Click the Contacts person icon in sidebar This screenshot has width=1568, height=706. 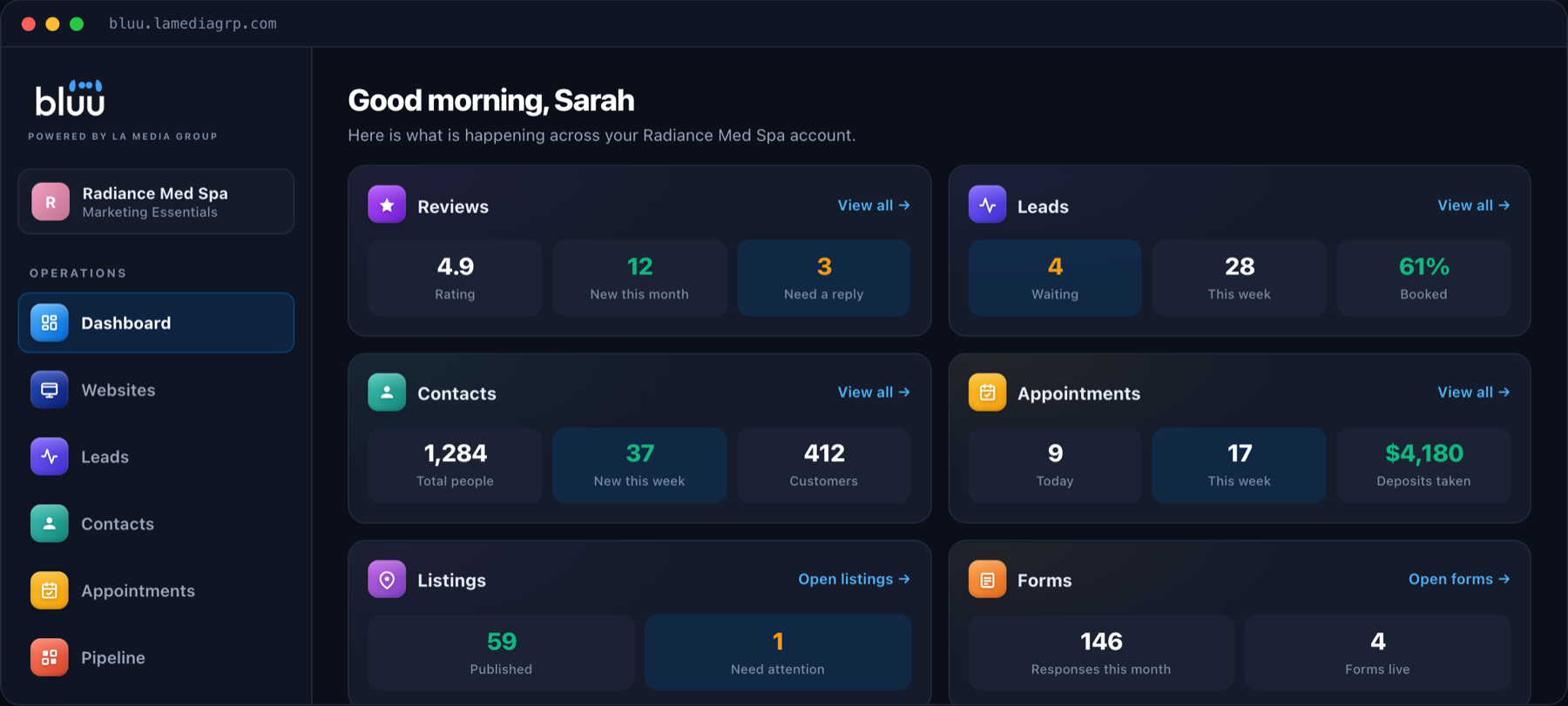[x=50, y=523]
